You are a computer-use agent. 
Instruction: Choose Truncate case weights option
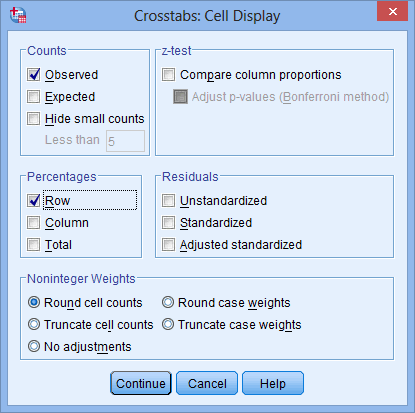coord(168,324)
